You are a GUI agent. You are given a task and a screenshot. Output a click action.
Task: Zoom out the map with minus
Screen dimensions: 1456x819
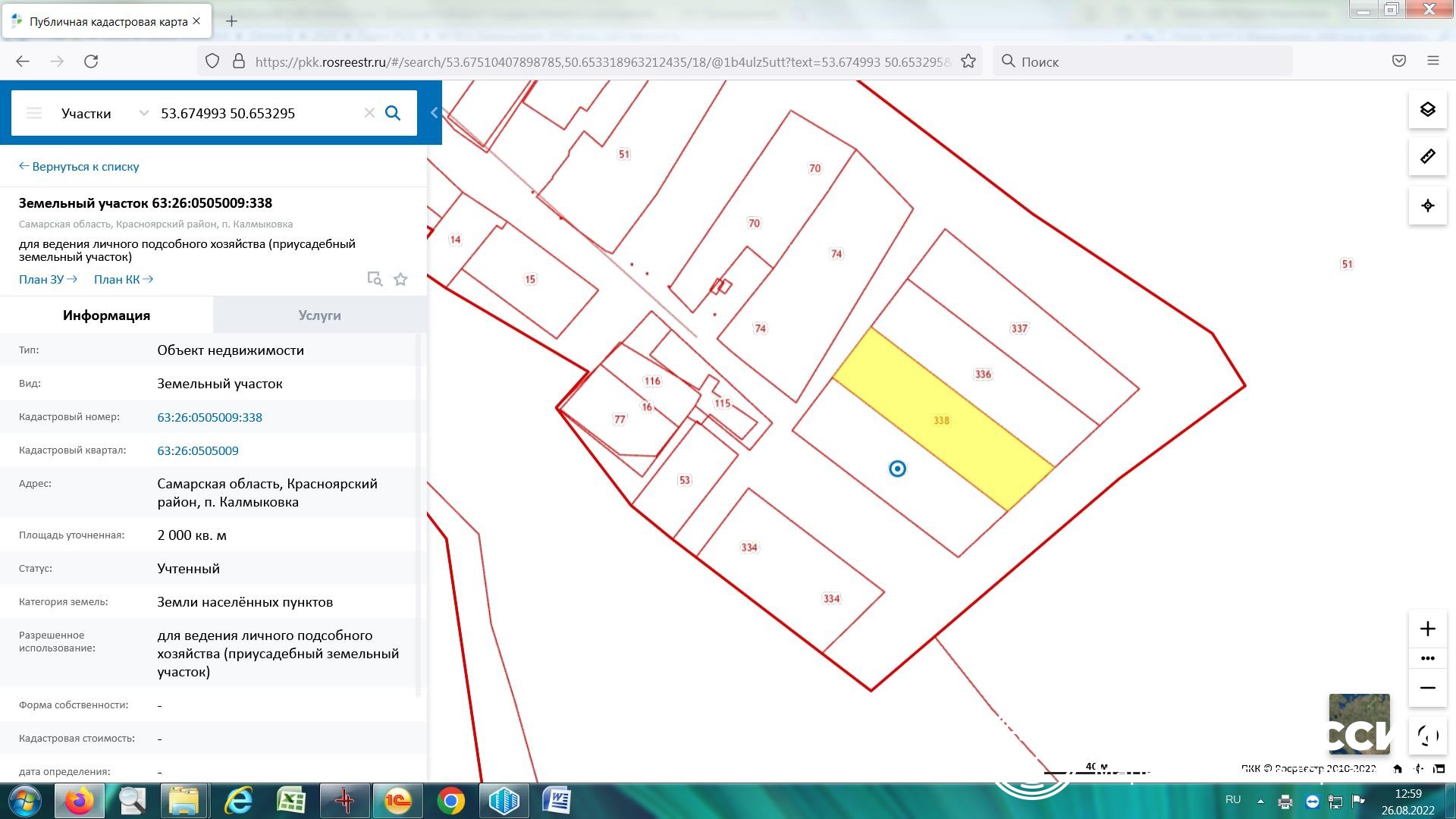click(x=1427, y=688)
